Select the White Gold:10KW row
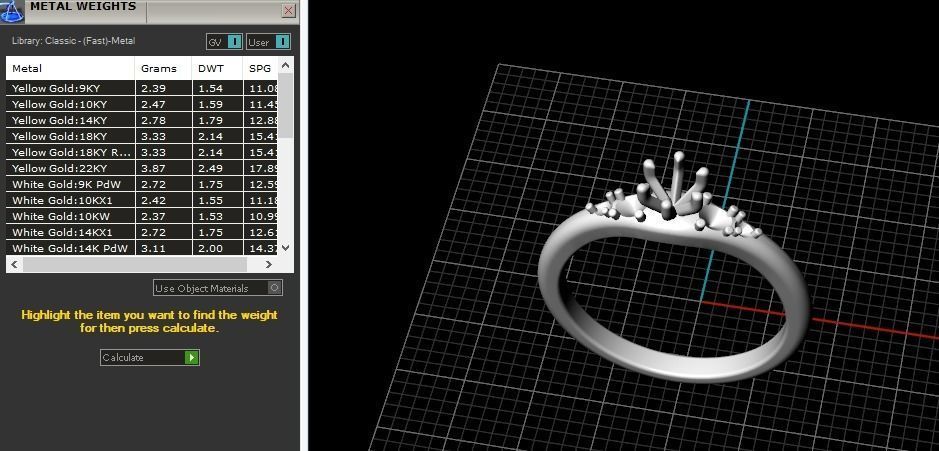 [142, 216]
